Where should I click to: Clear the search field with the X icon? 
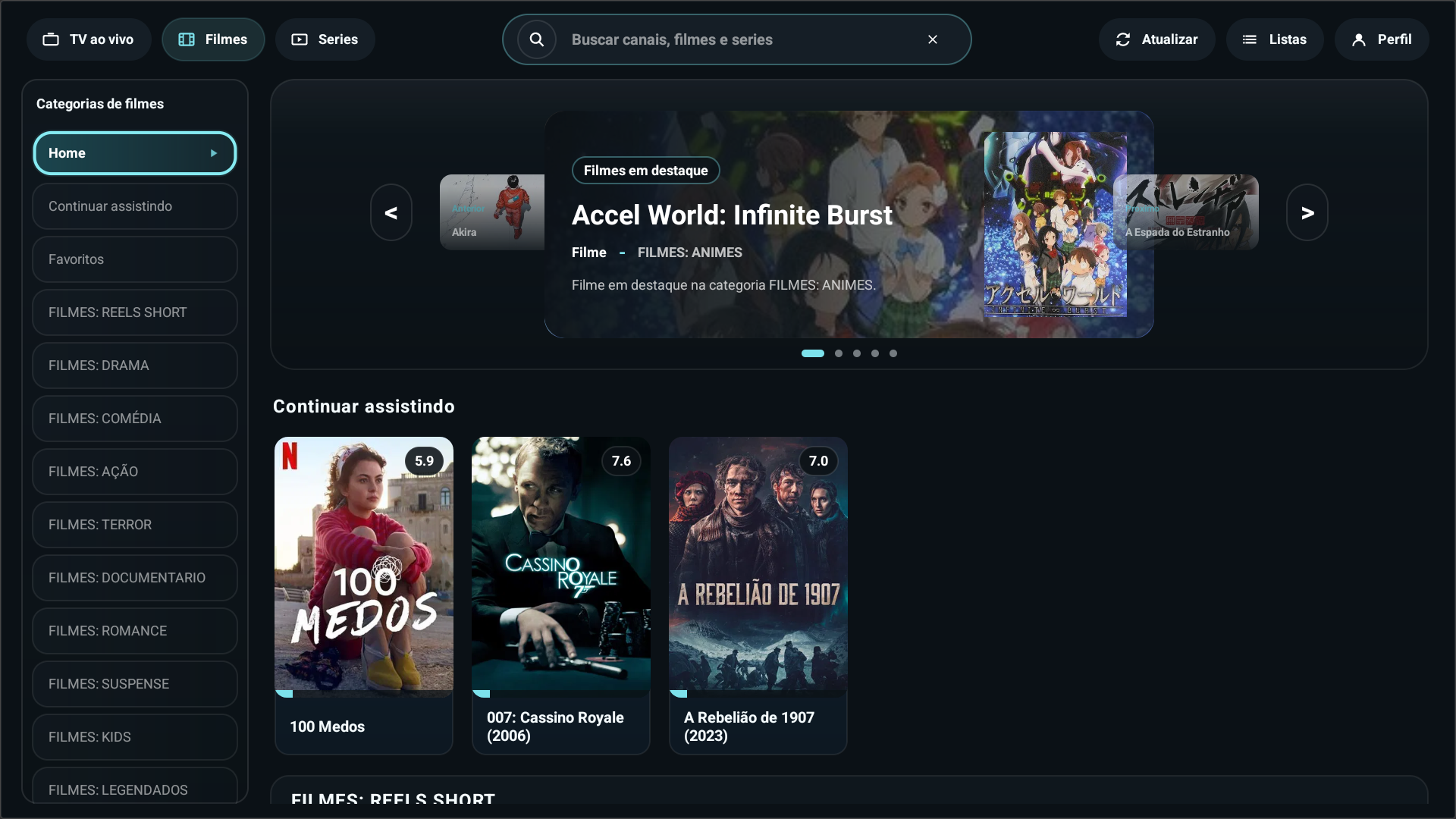coord(933,39)
